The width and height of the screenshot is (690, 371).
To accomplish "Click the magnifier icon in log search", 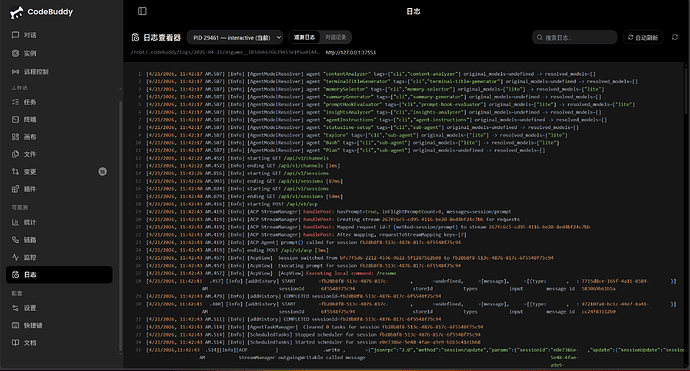I will [x=540, y=37].
